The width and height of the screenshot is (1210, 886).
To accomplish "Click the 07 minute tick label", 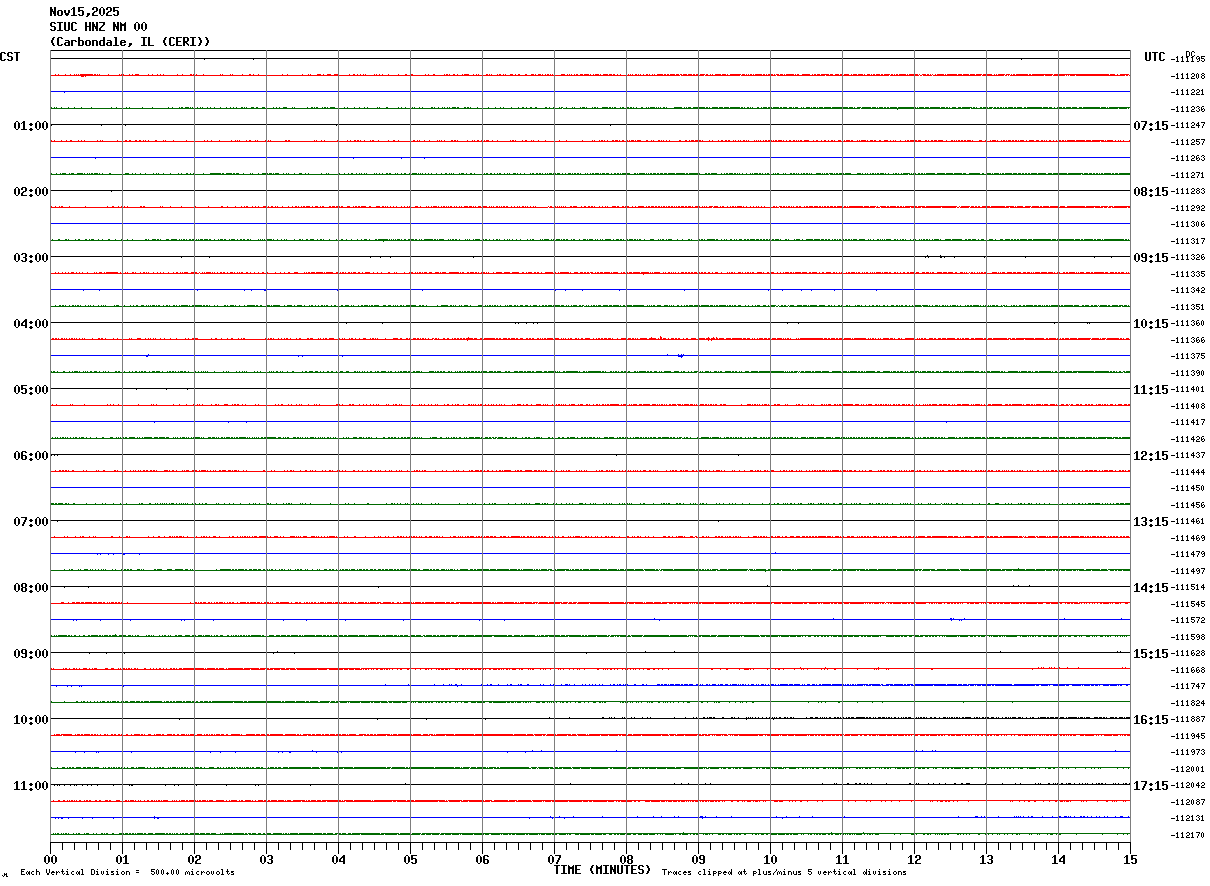I will point(555,859).
